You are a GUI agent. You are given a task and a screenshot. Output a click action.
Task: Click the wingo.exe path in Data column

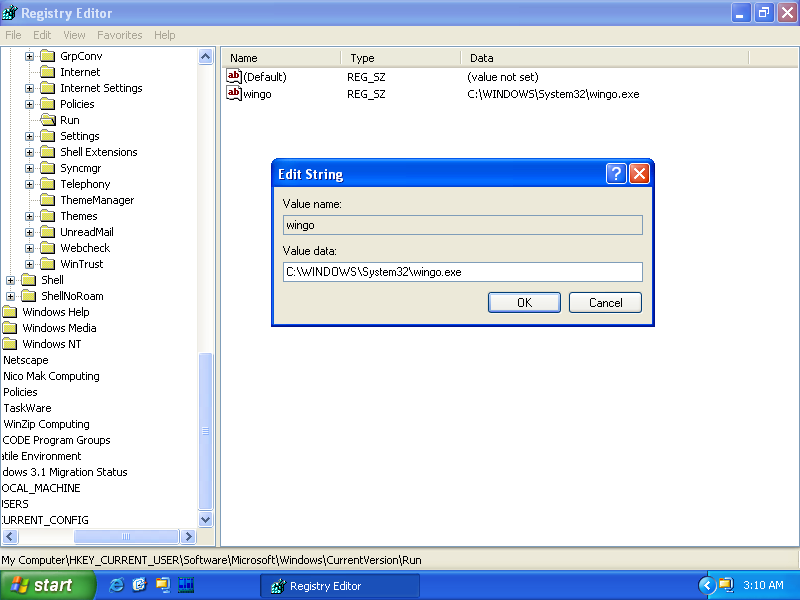point(553,94)
